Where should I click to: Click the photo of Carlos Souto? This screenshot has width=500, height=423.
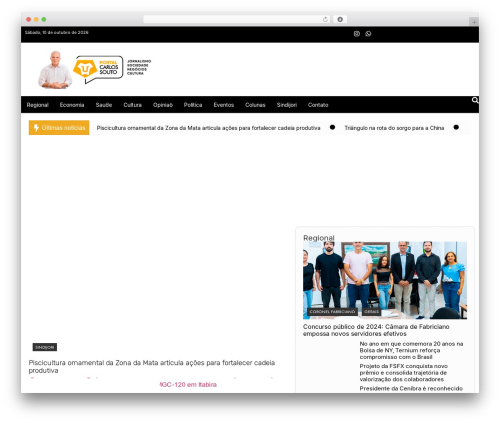(x=55, y=70)
